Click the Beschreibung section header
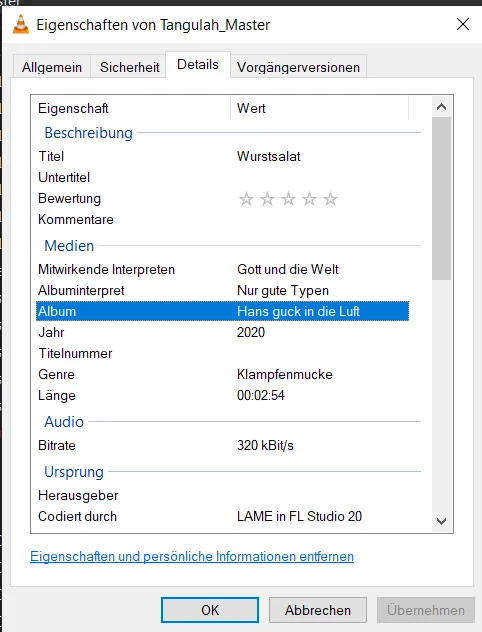The image size is (482, 632). click(88, 133)
